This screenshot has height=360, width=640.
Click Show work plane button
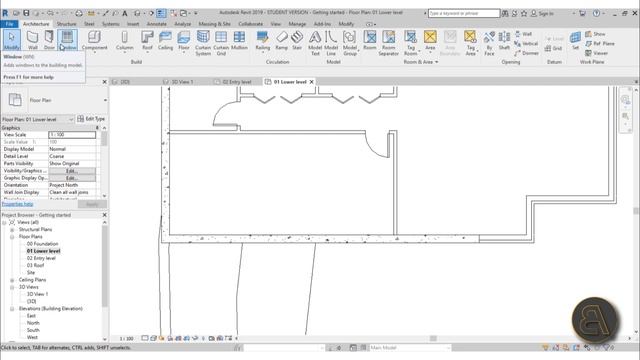click(595, 34)
